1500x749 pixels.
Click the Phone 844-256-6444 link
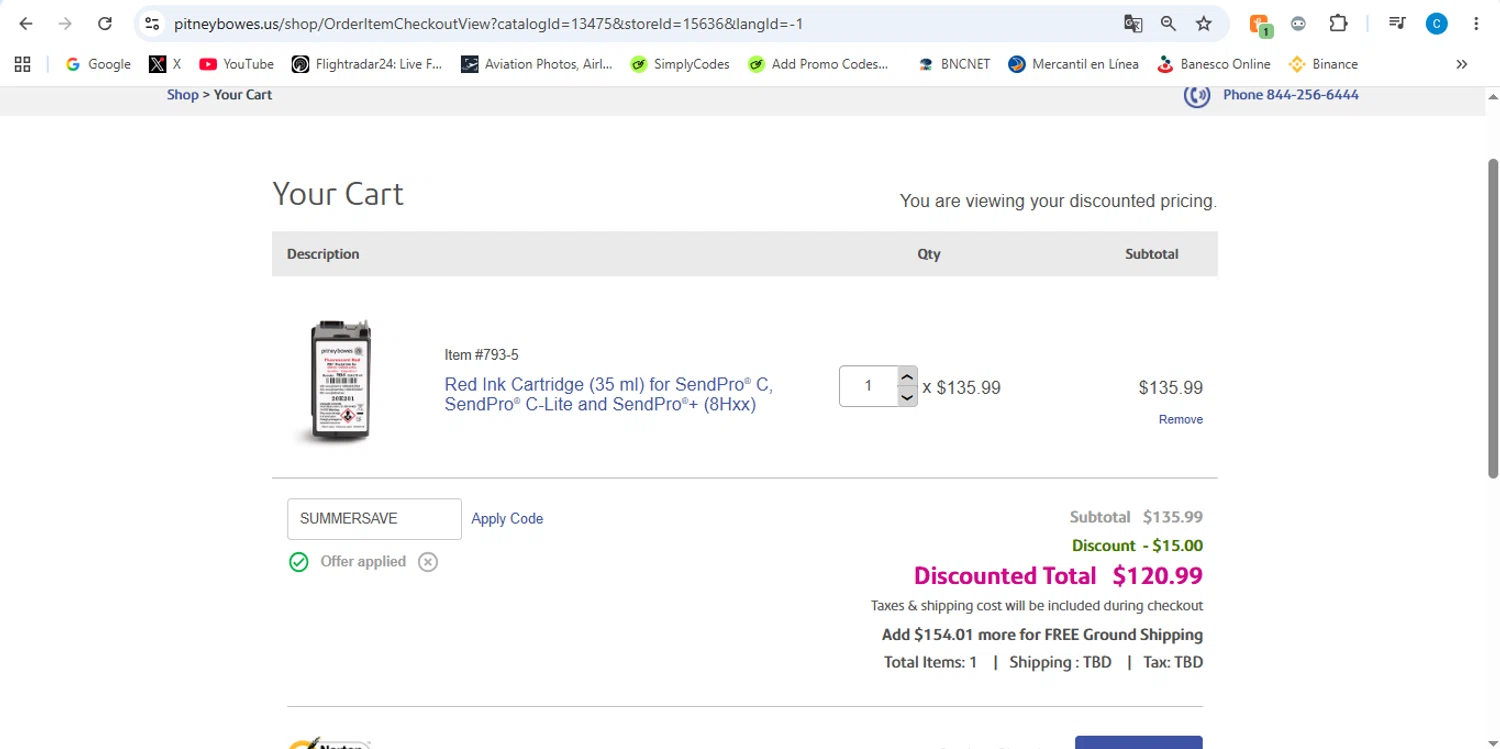(1290, 95)
